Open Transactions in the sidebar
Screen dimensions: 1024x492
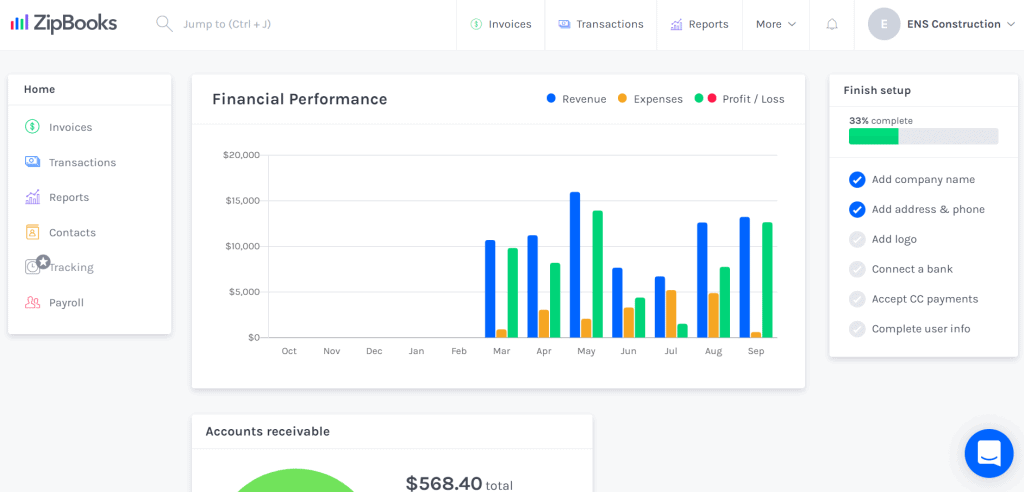coord(82,162)
